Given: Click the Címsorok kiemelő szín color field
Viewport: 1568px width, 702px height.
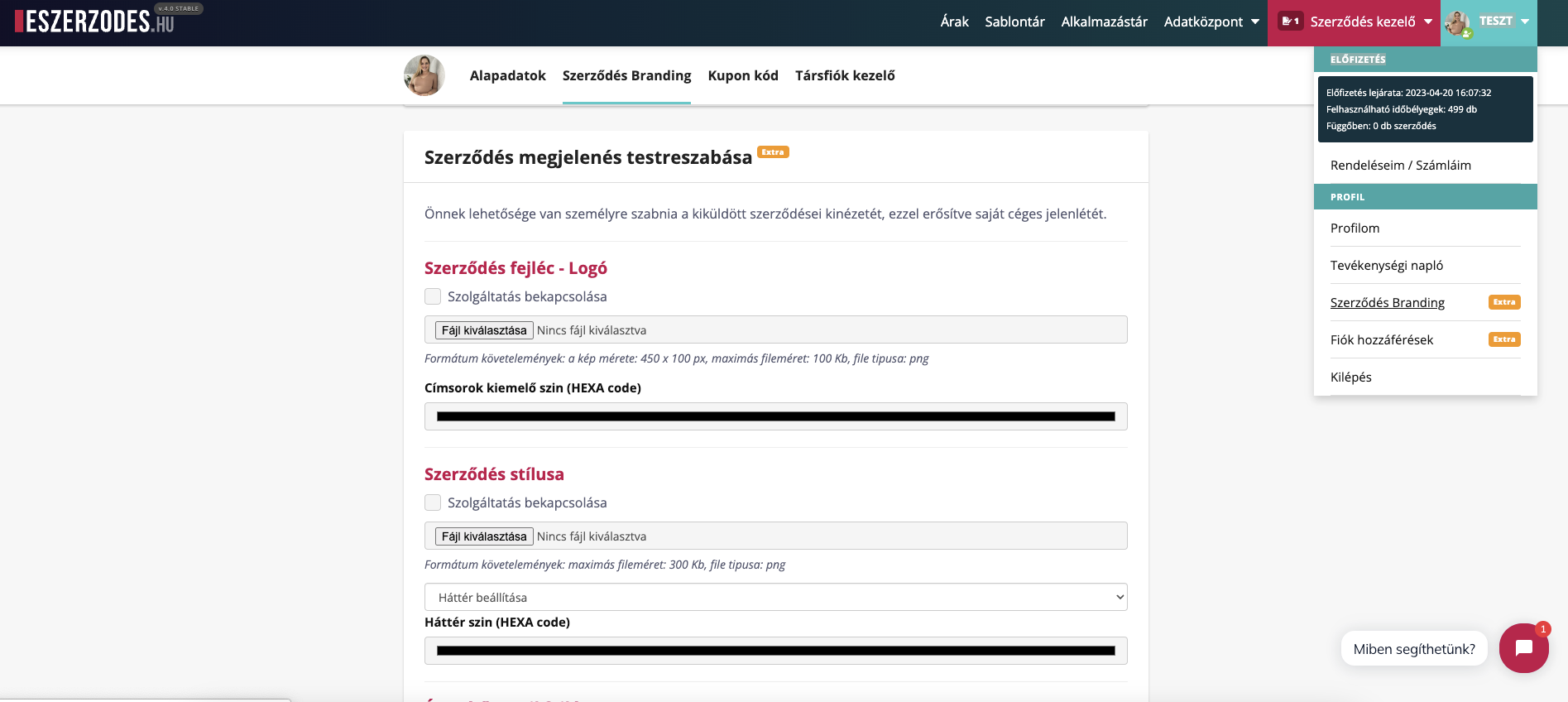Looking at the screenshot, I should pyautogui.click(x=775, y=416).
